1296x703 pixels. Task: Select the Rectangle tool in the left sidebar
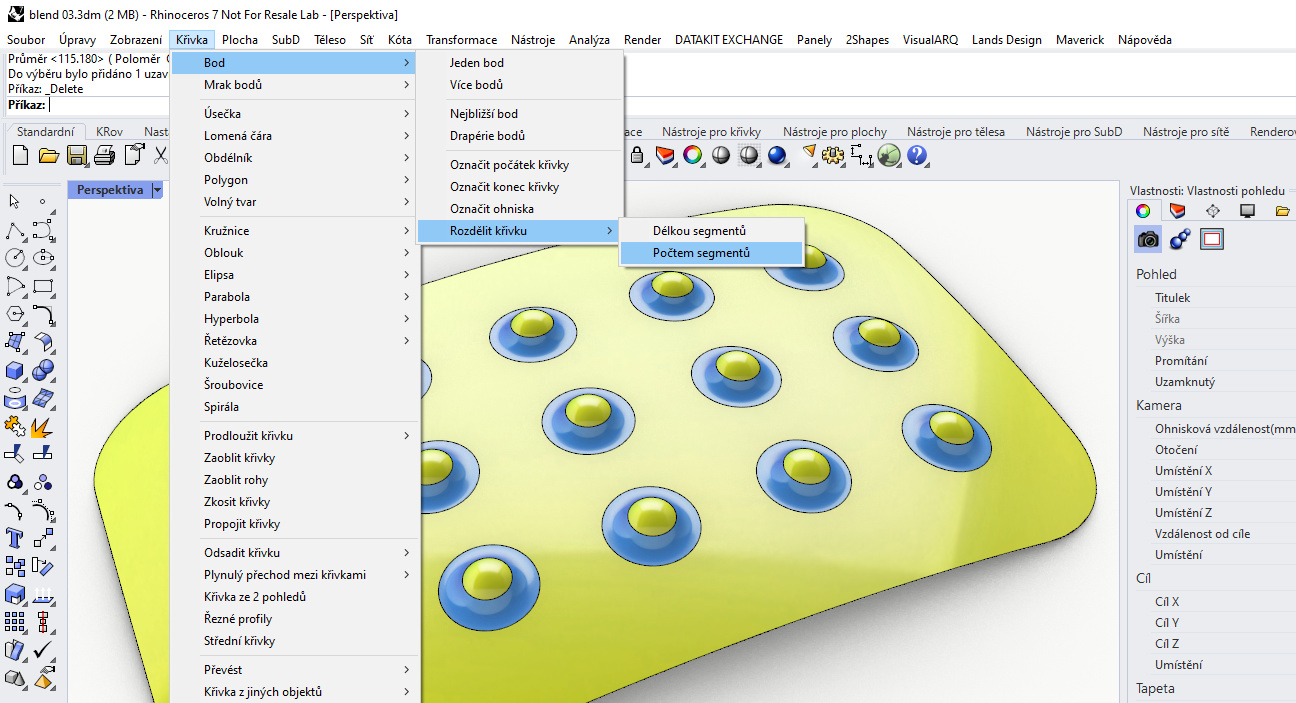(42, 286)
